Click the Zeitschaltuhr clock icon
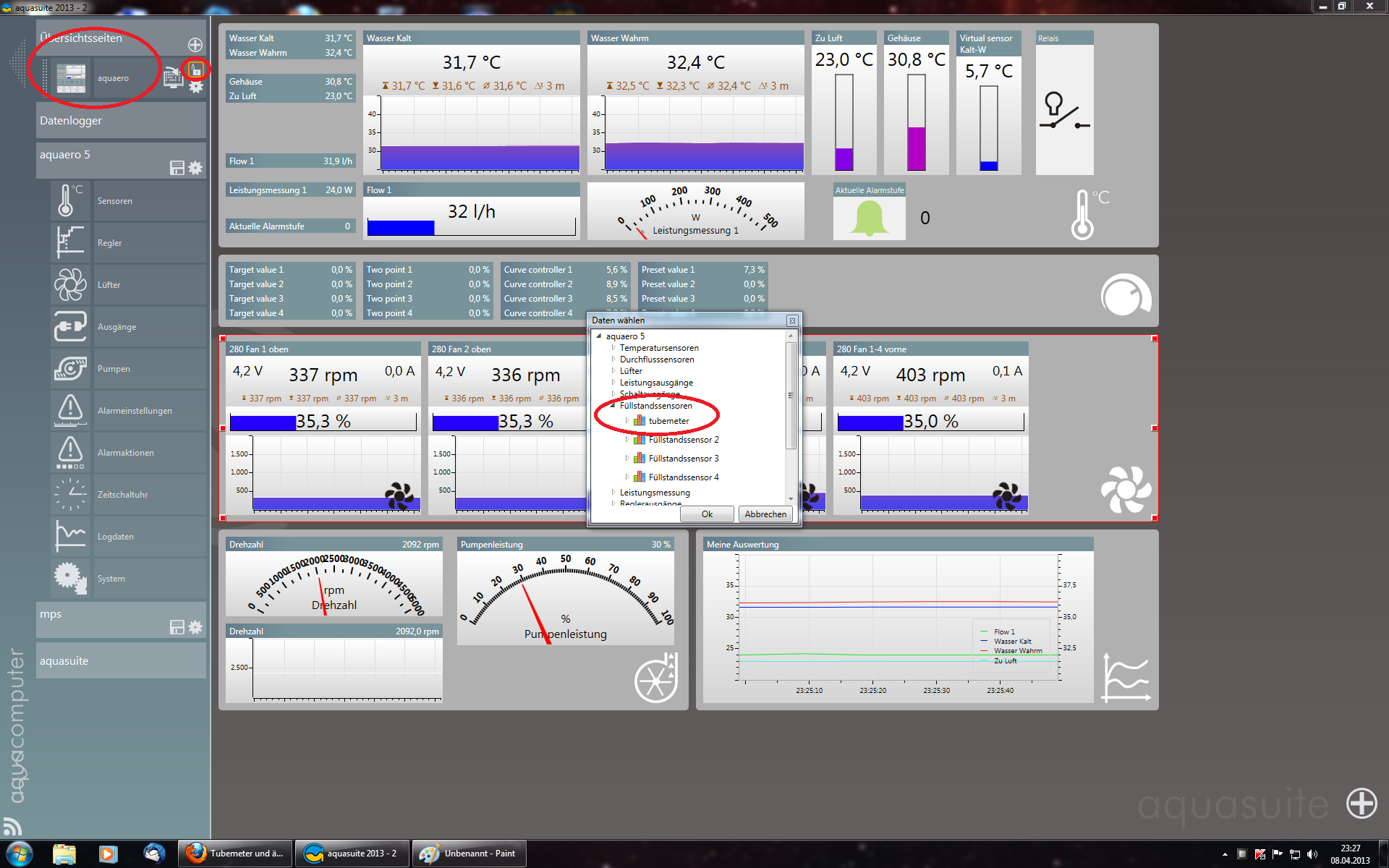1389x868 pixels. pos(70,494)
